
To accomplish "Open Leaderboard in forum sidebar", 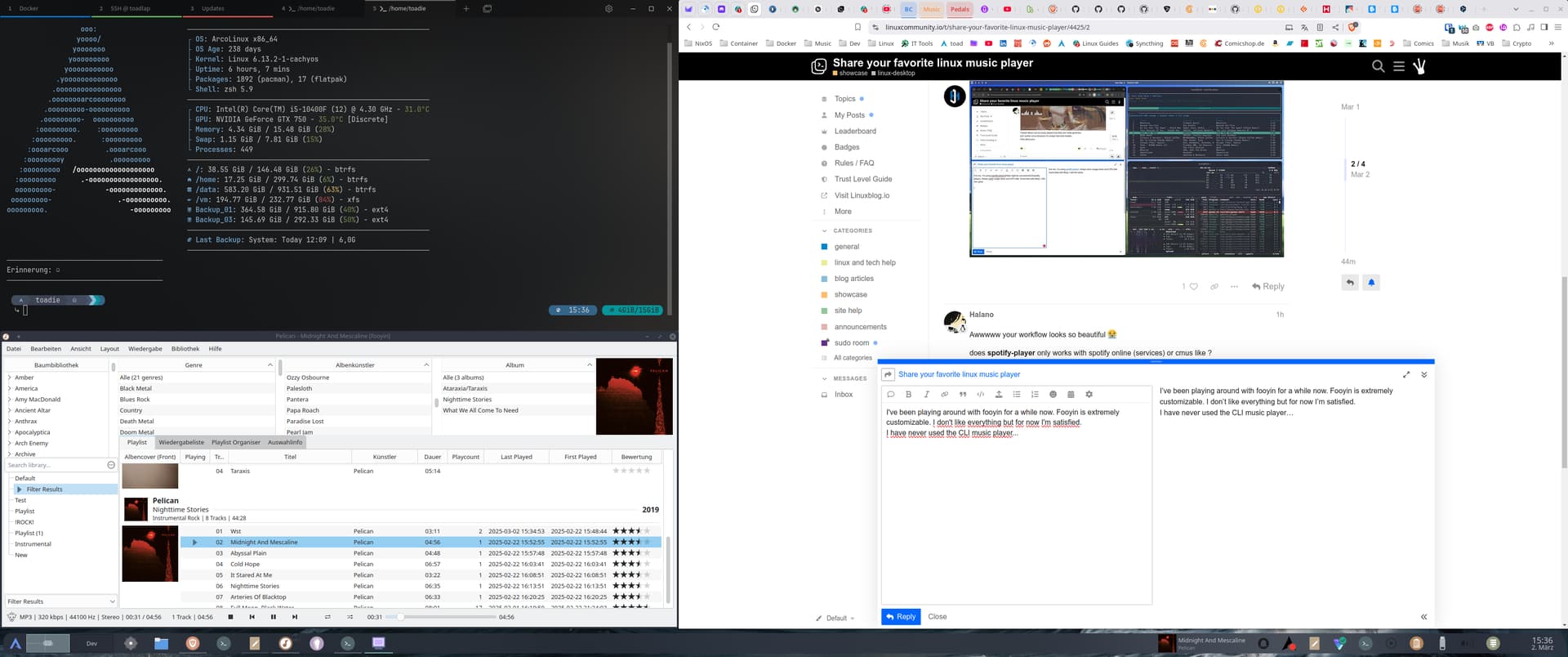I will (855, 131).
